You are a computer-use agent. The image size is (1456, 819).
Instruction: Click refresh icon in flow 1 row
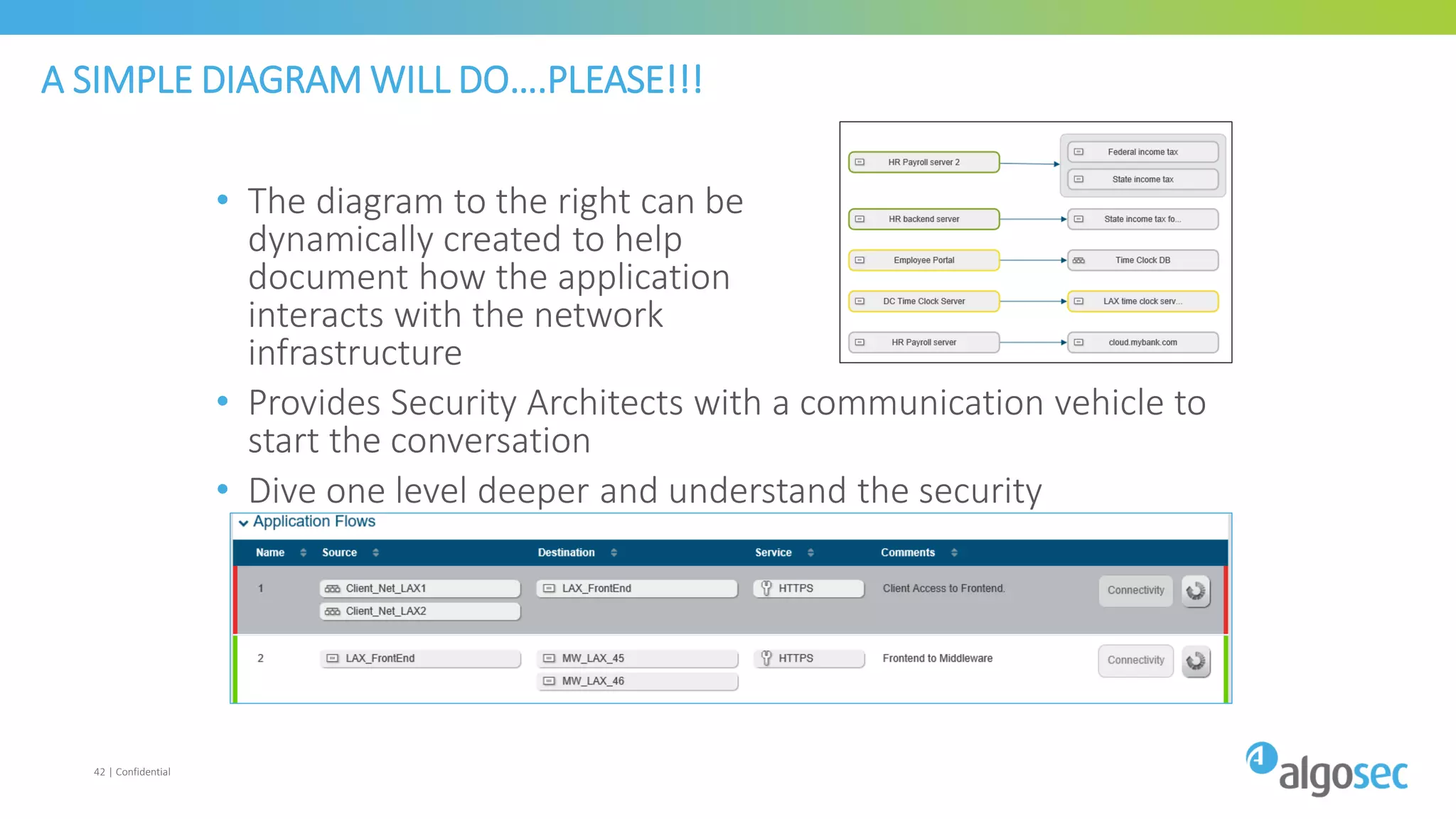1196,591
